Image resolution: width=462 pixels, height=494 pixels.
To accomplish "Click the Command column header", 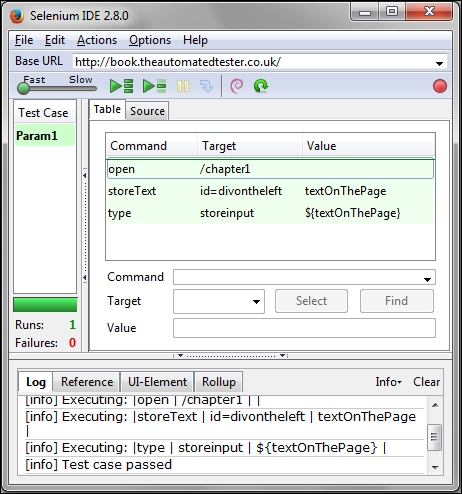I will pos(152,146).
